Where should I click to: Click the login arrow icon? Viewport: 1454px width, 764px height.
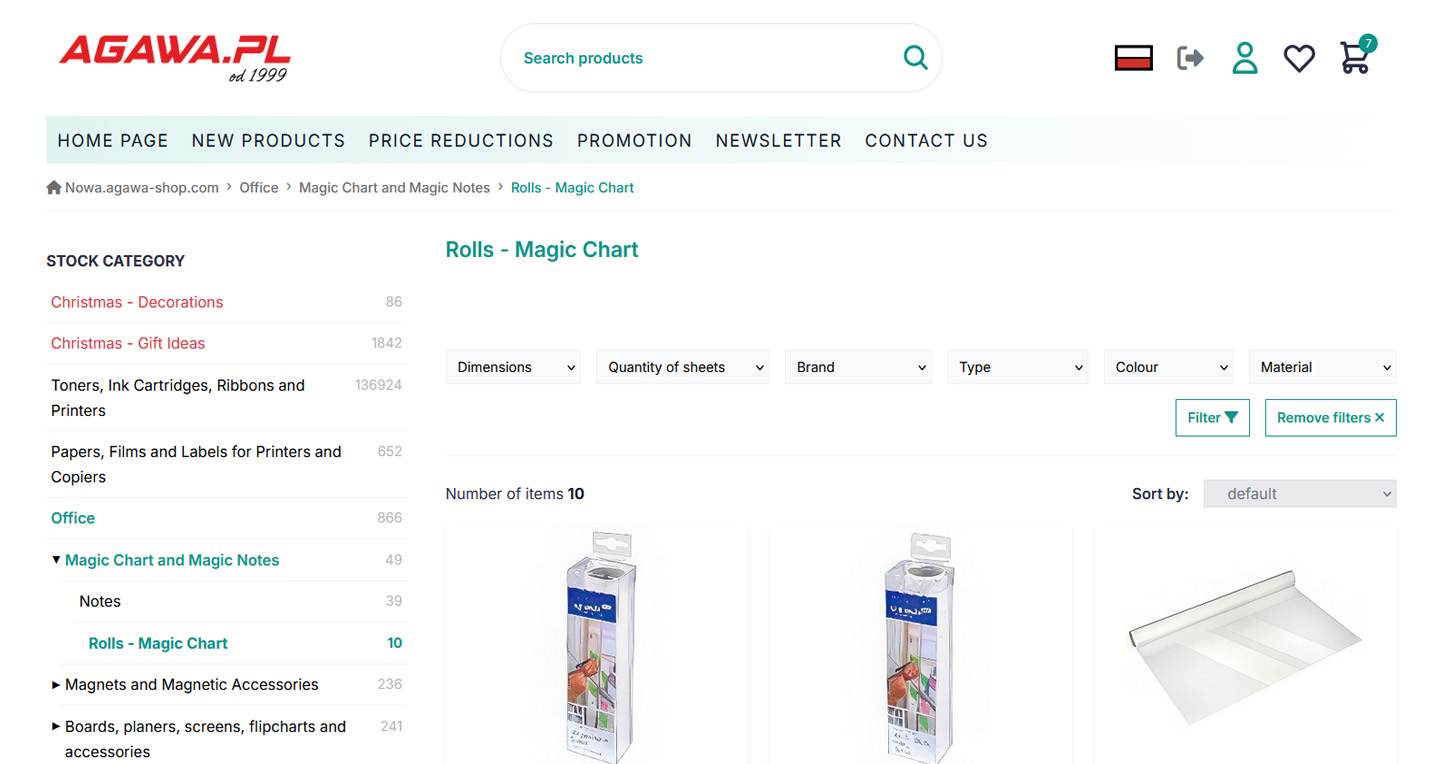tap(1190, 58)
